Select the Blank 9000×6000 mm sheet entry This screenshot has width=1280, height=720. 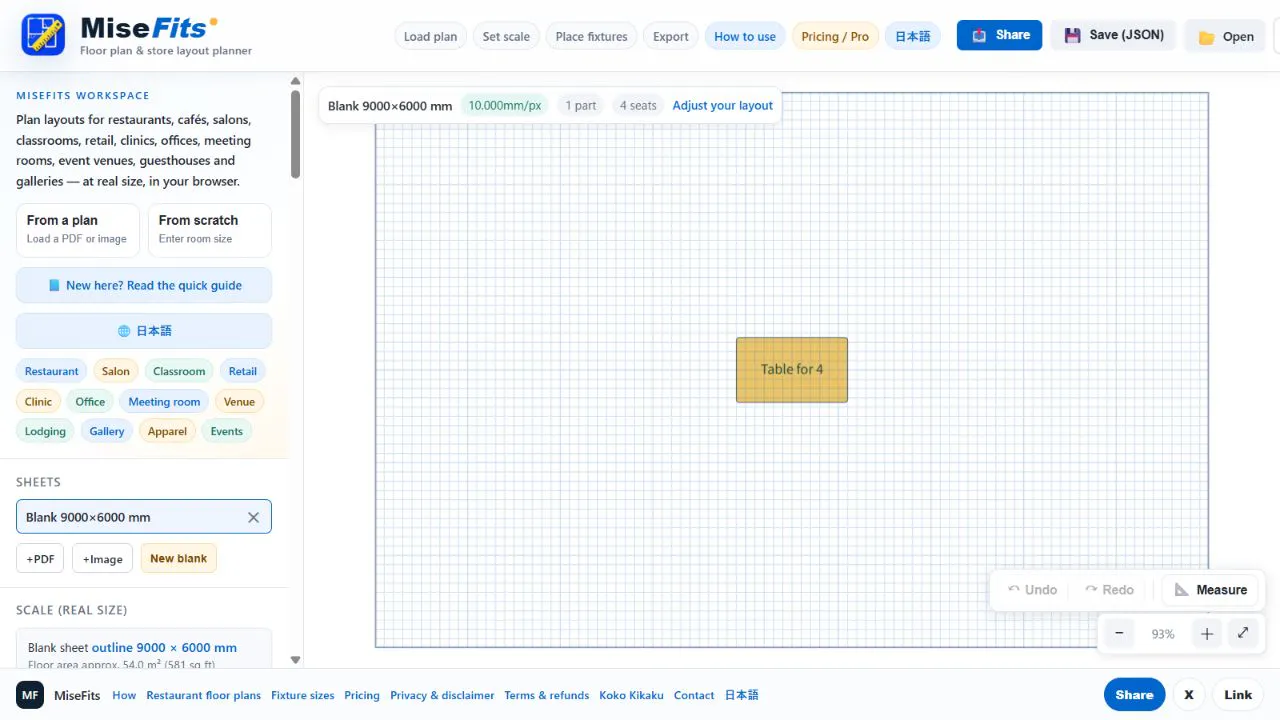click(x=144, y=517)
